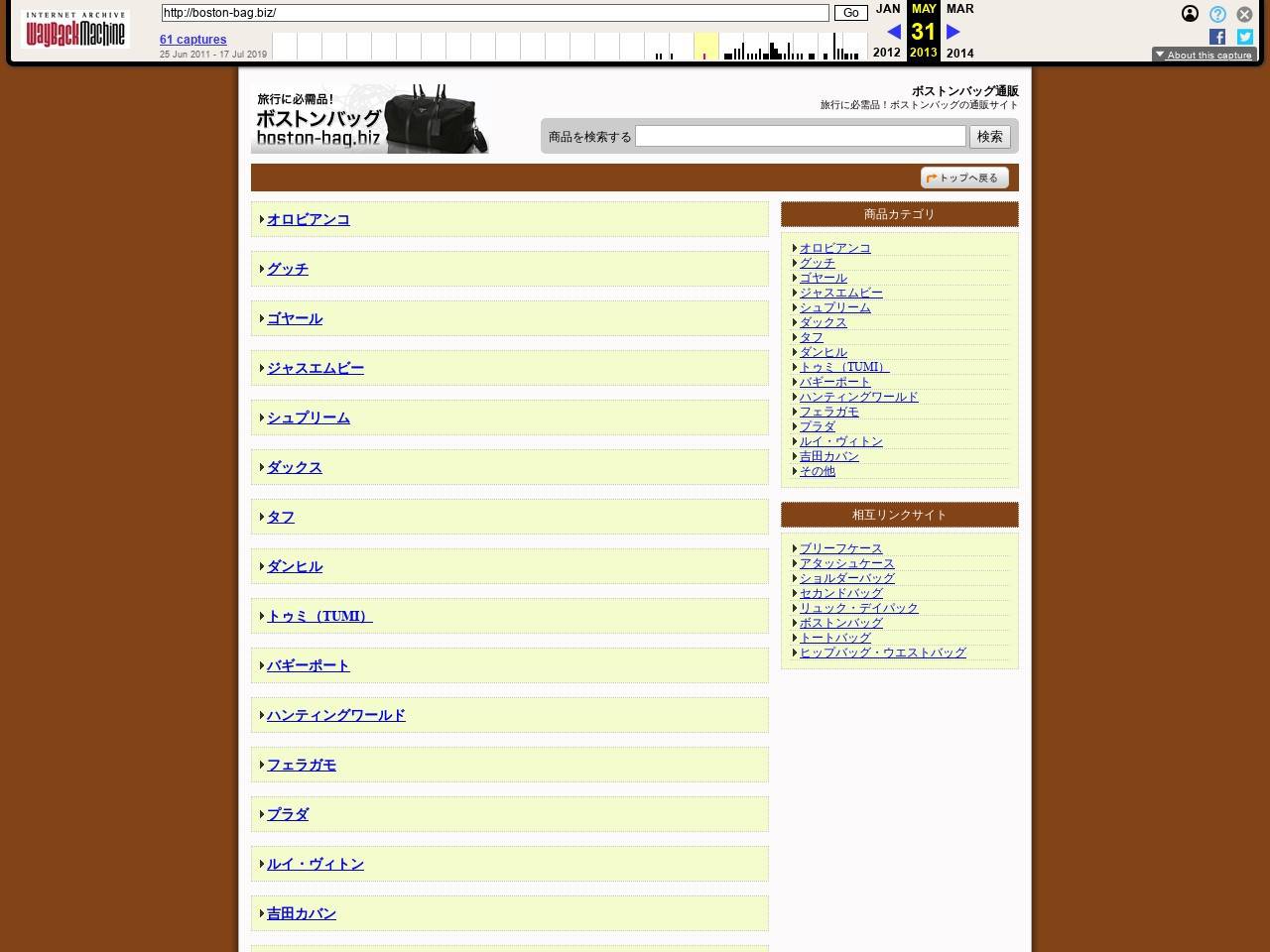The image size is (1270, 952).
Task: Open the 61 captures link
Action: point(192,40)
